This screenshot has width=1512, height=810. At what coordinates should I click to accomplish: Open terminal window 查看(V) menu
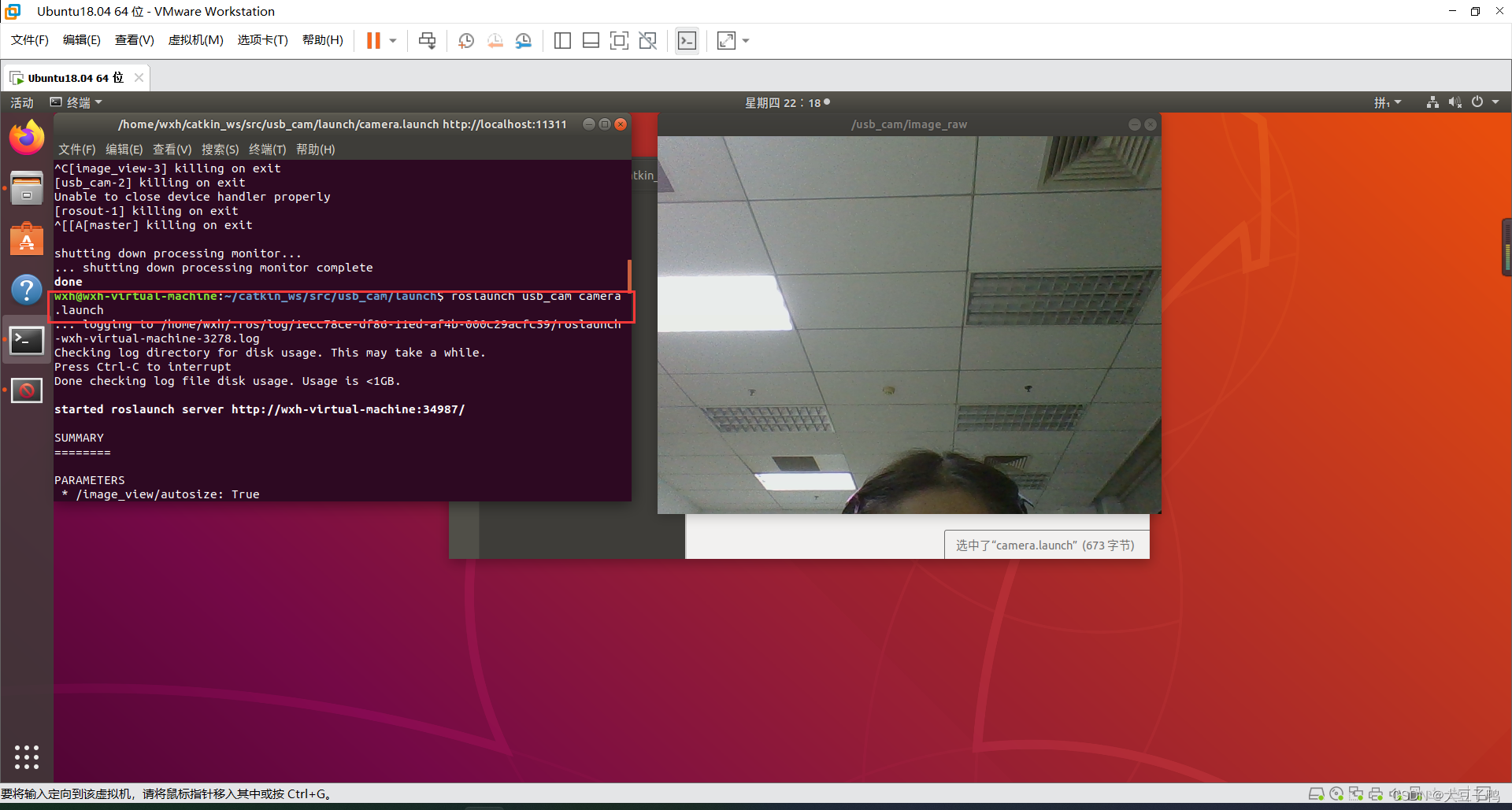coord(172,149)
